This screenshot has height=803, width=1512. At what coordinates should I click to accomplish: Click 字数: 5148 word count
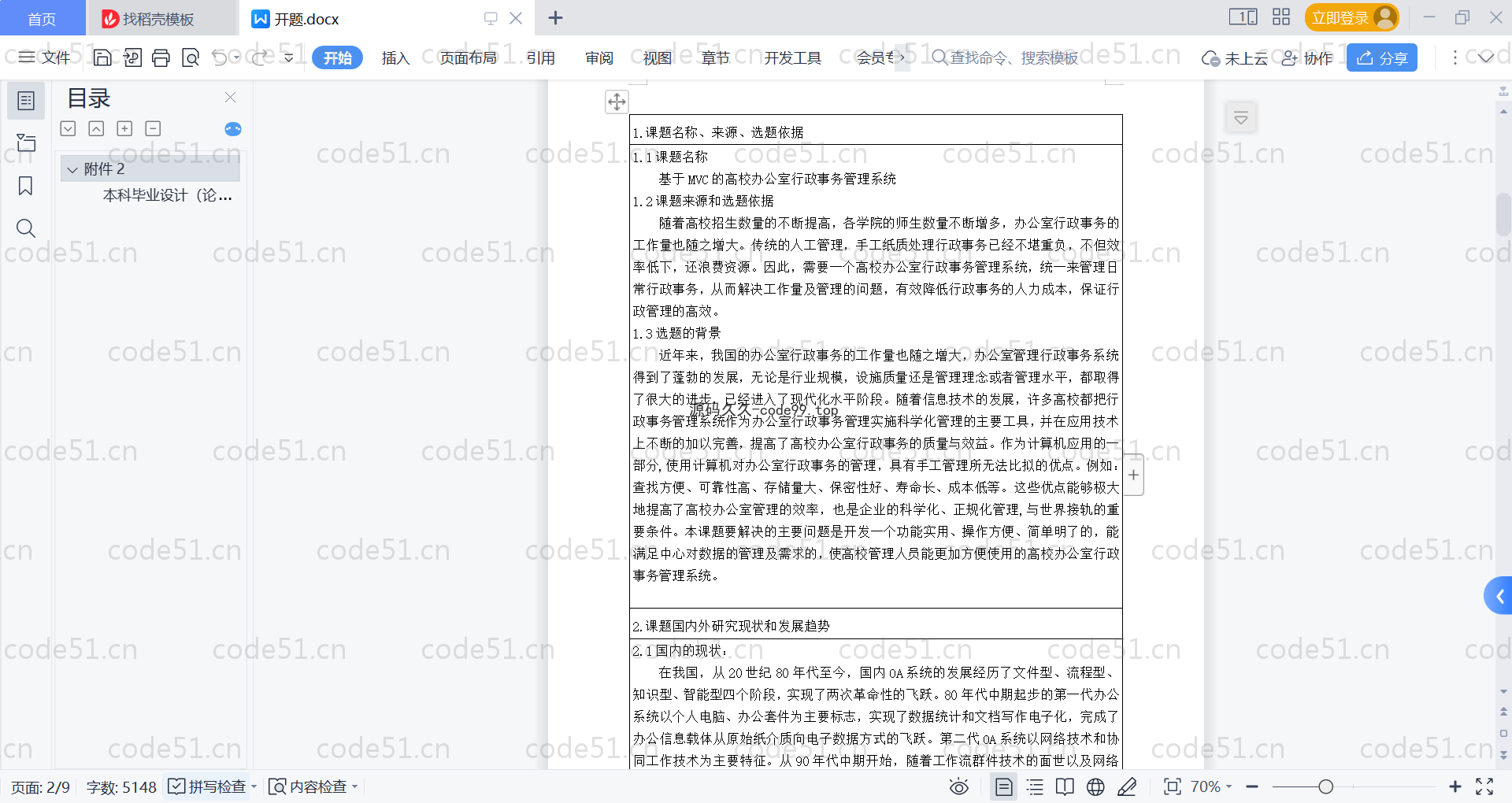(x=121, y=786)
